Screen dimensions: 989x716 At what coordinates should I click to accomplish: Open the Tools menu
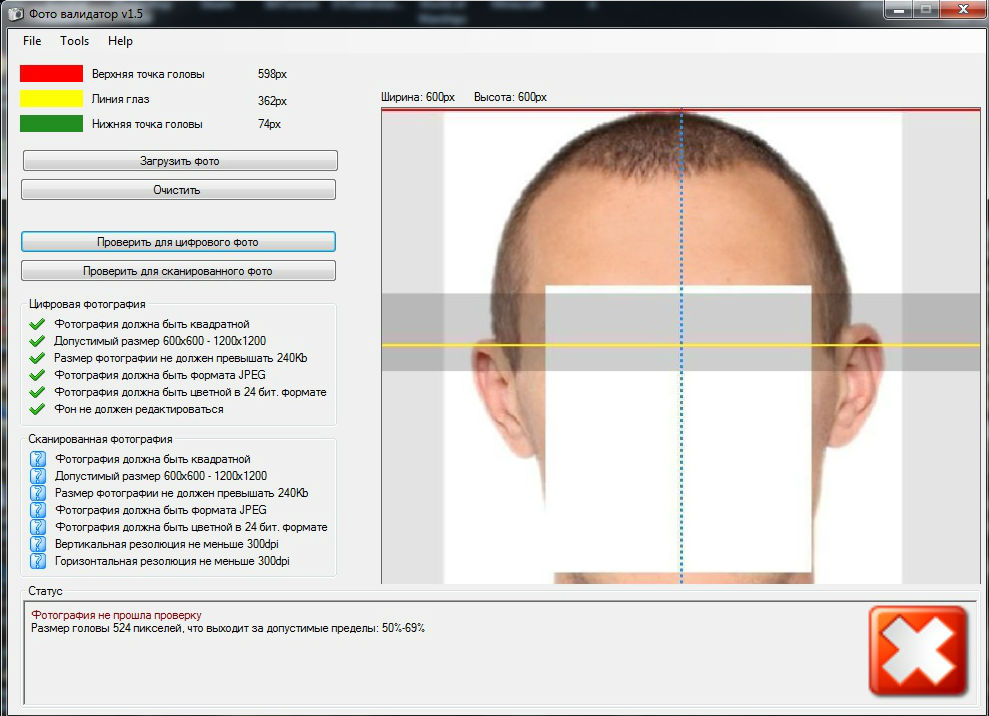pos(74,41)
